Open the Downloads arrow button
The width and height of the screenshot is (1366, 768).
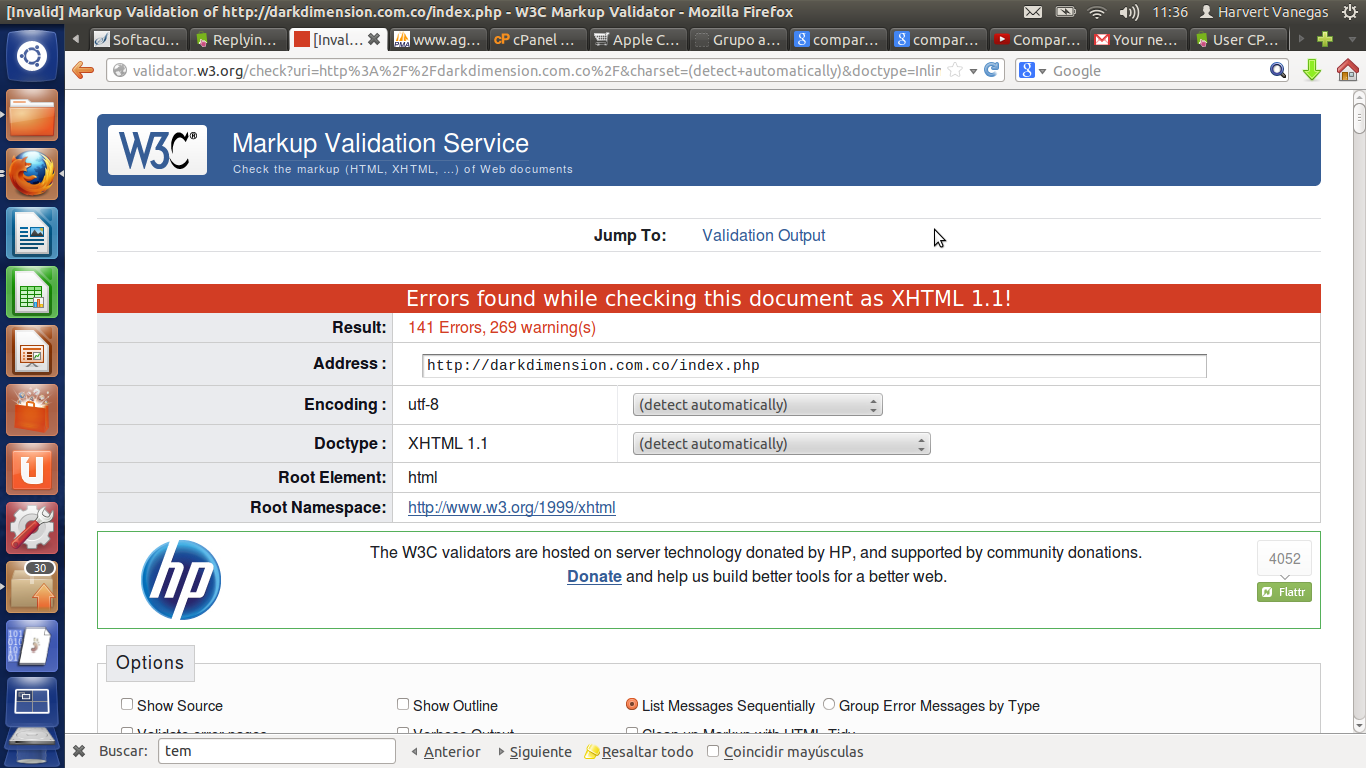pyautogui.click(x=1312, y=70)
